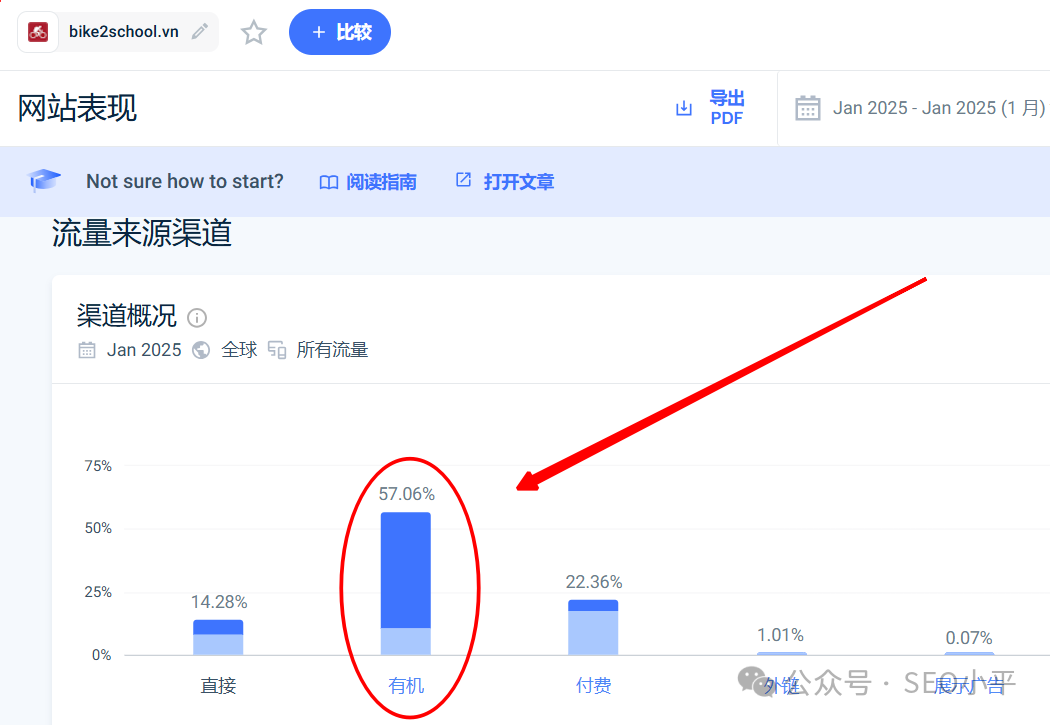Image resolution: width=1050 pixels, height=725 pixels.
Task: Click the globe 全球 icon
Action: coord(201,349)
